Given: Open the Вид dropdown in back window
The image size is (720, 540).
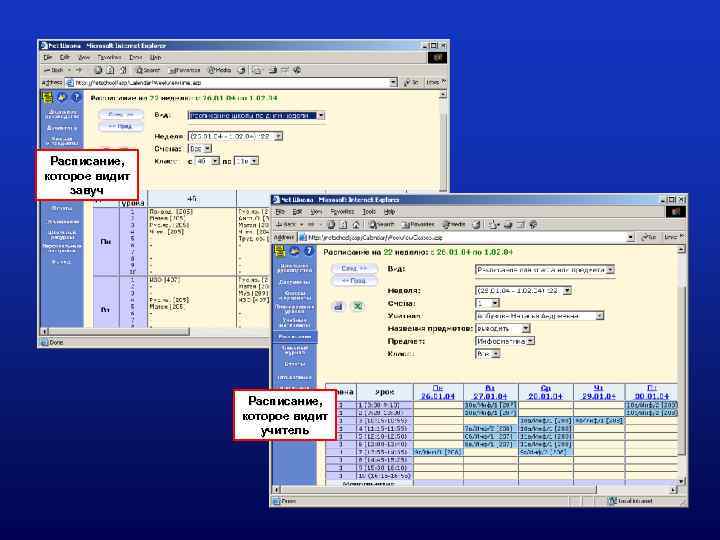Looking at the screenshot, I should pos(321,115).
